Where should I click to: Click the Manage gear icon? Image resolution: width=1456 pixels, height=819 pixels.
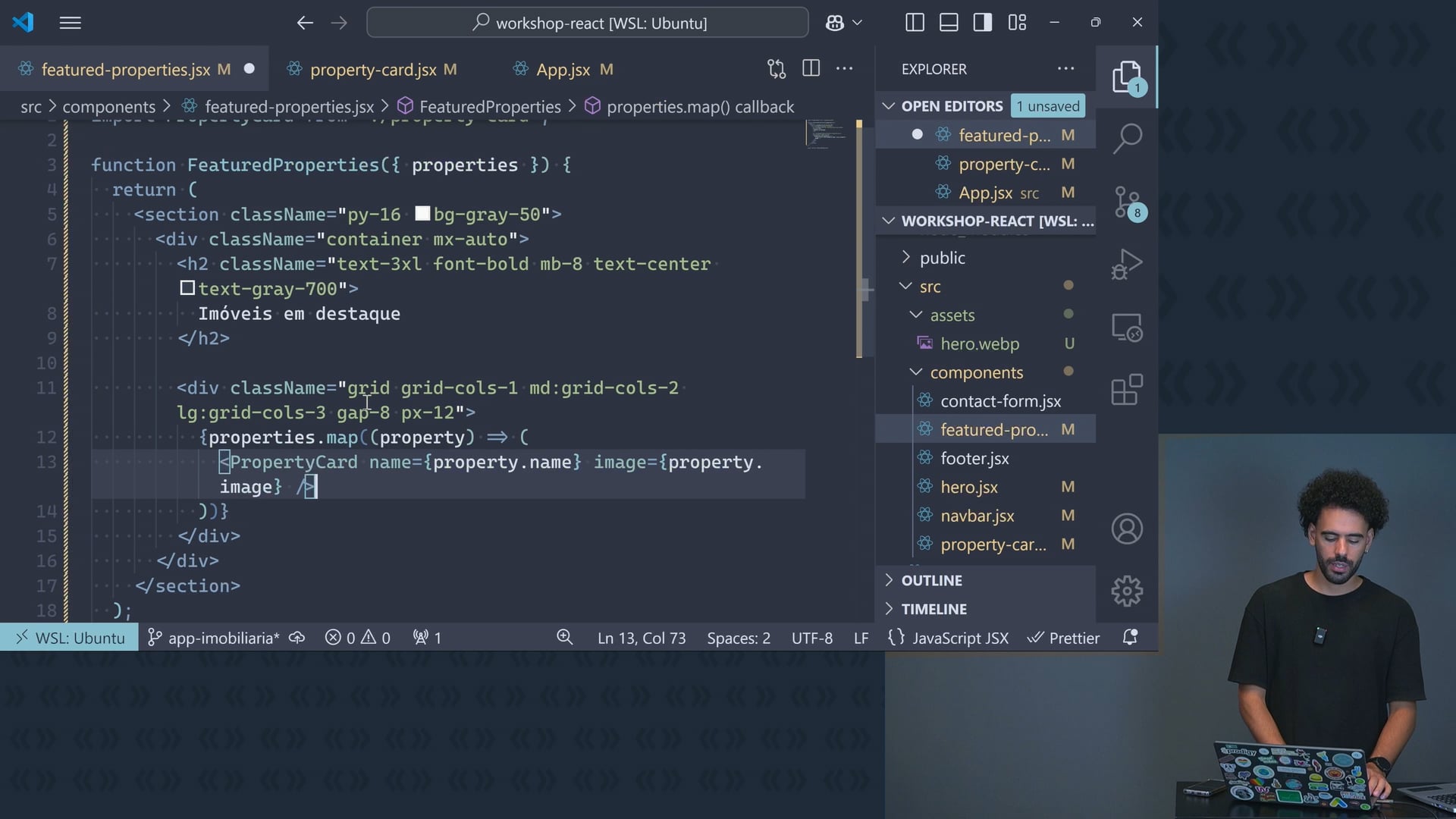pos(1127,591)
